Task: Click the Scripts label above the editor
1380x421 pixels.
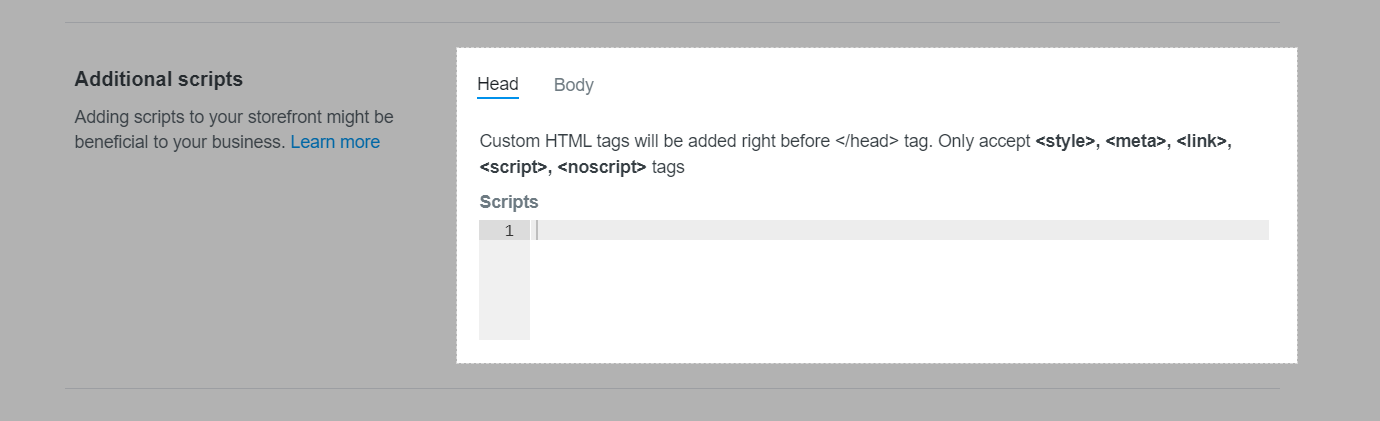Action: [x=509, y=202]
